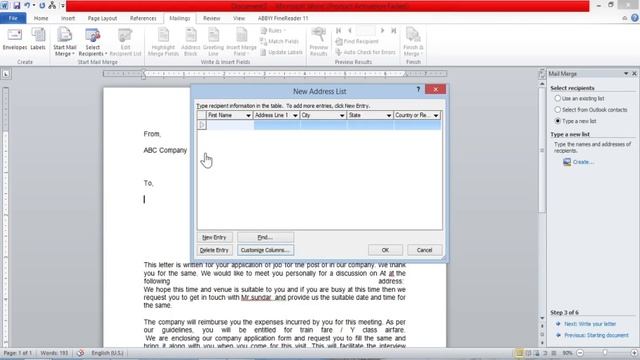Click 'Next: Write your letter' link
Screen dimensions: 640x360
point(590,324)
